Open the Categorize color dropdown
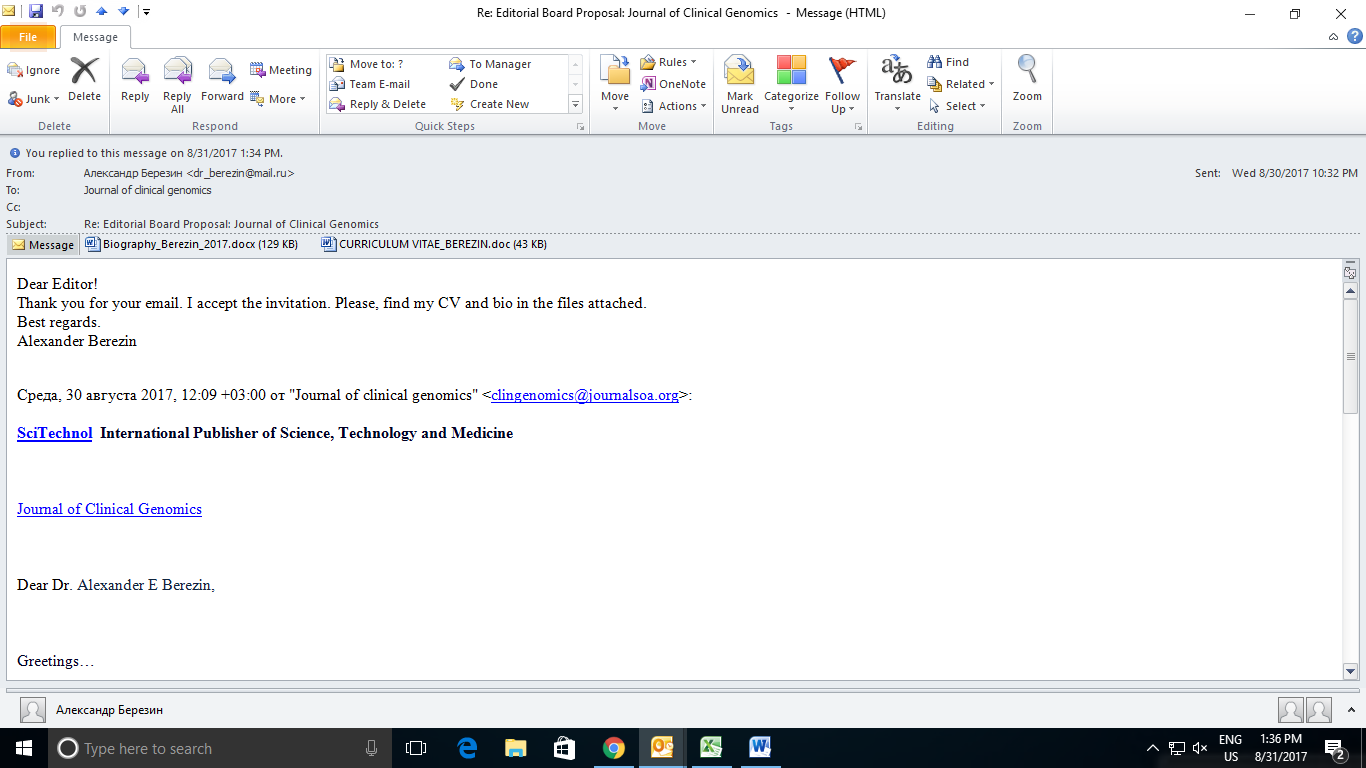The image size is (1366, 768). click(791, 85)
